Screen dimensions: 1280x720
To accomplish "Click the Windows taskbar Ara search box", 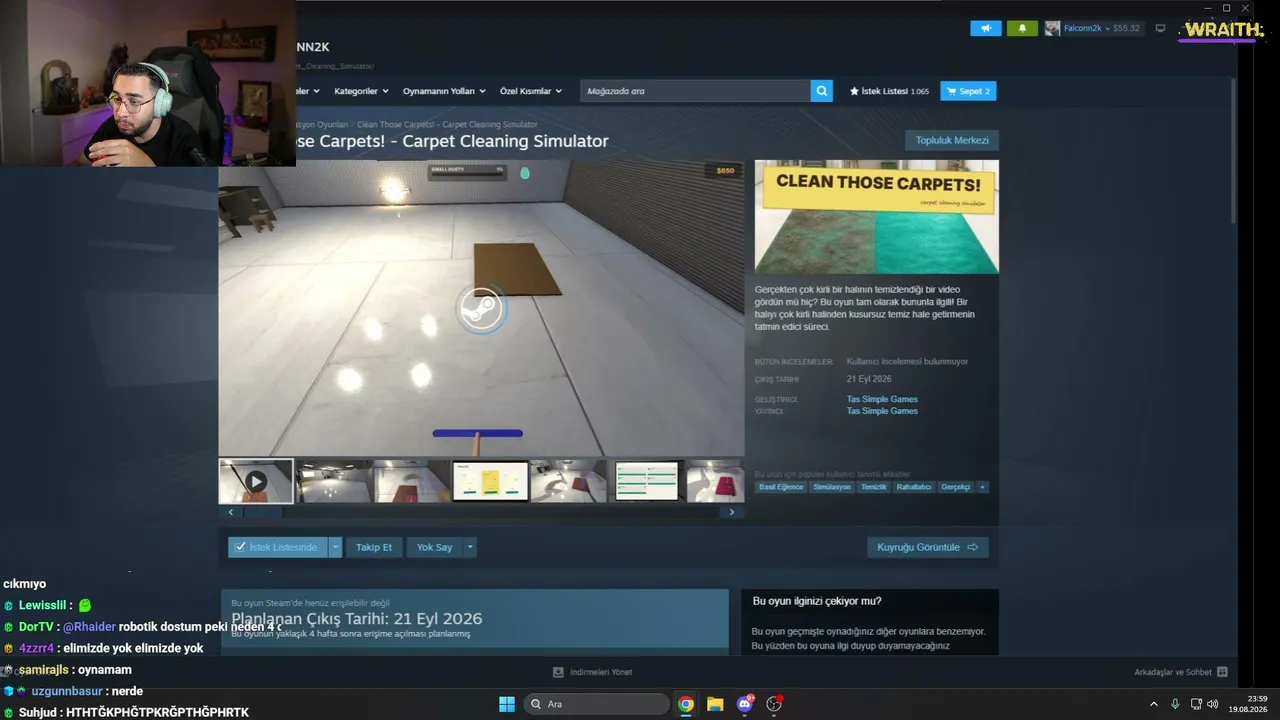I will click(598, 704).
